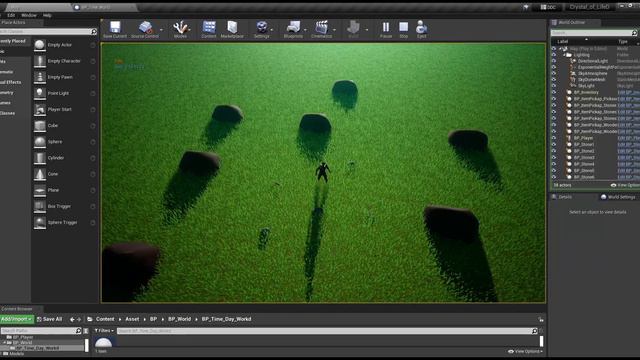This screenshot has height=360, width=640.
Task: Switch to the World Settings tab
Action: pos(618,197)
